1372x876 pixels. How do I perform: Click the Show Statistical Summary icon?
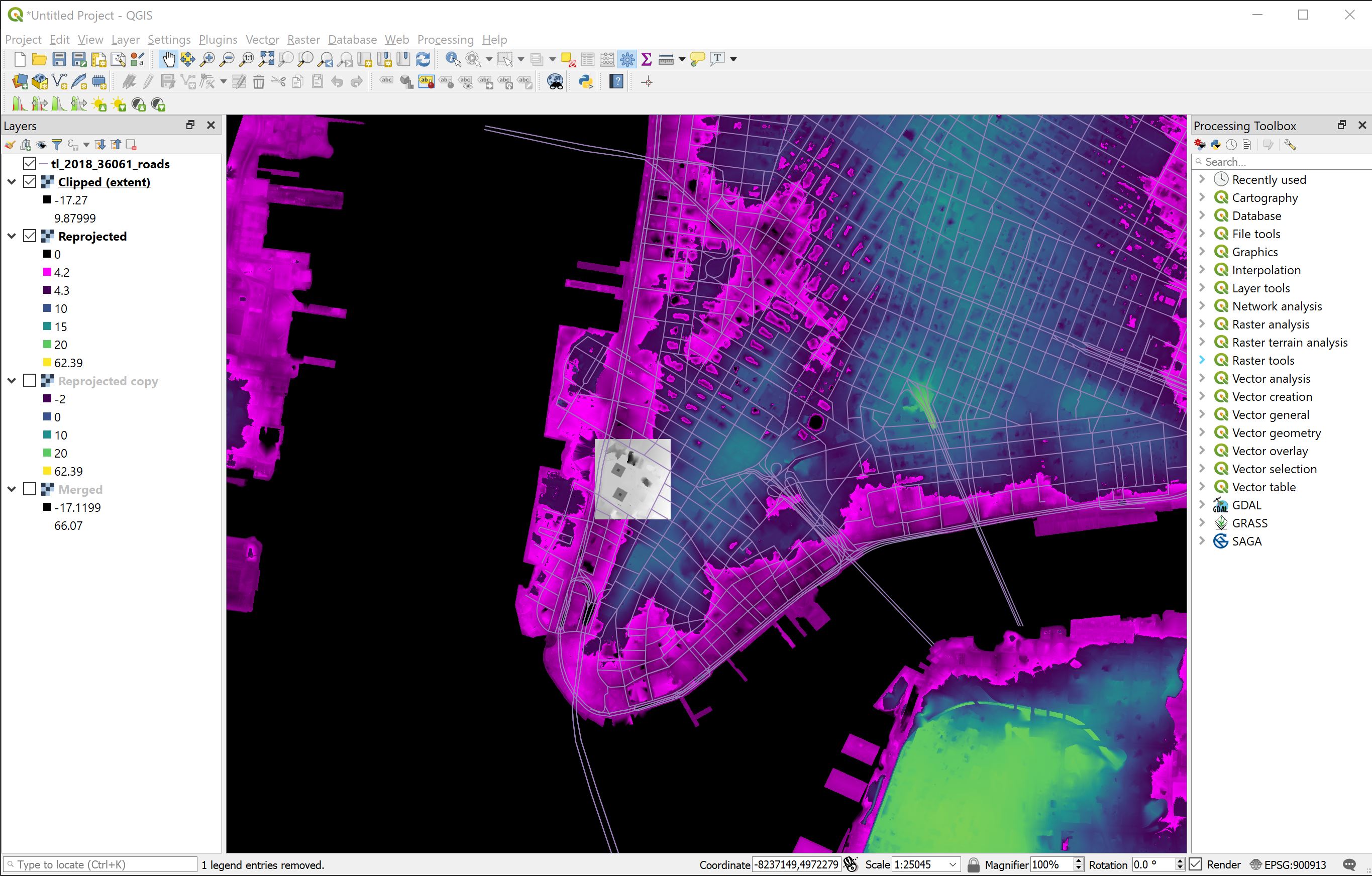[x=646, y=59]
